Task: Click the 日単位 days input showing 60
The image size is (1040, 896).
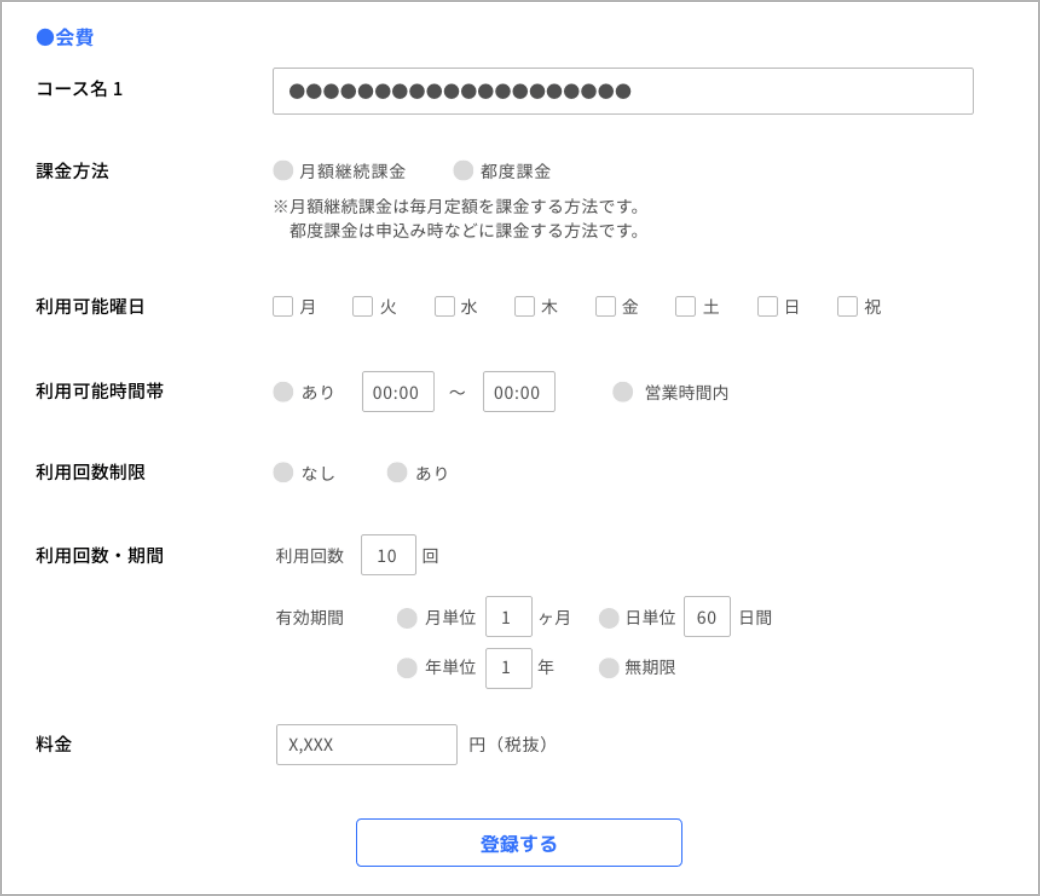Action: pyautogui.click(x=707, y=618)
